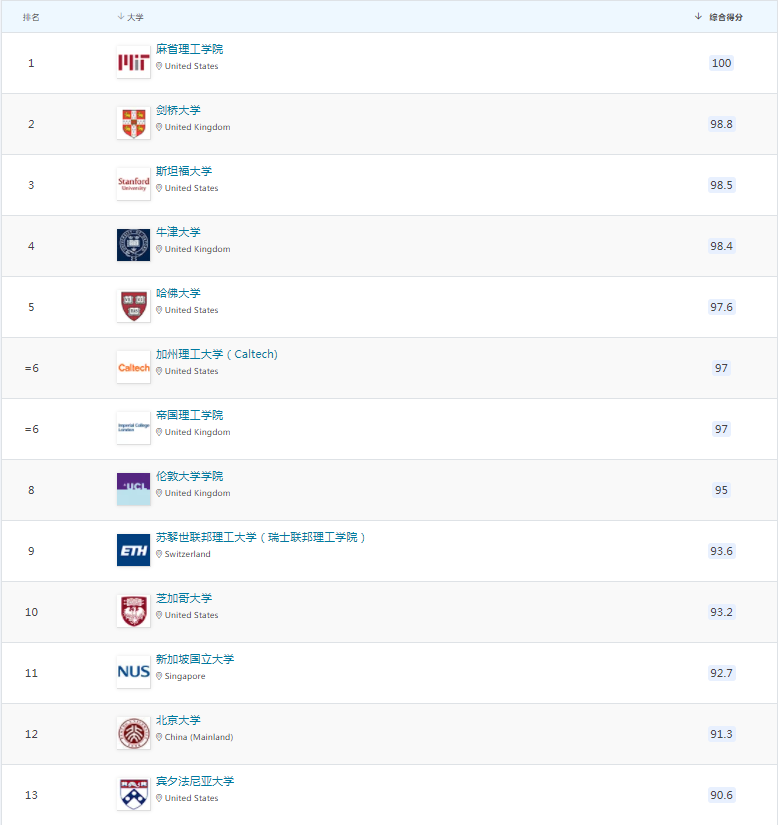The height and width of the screenshot is (825, 778).
Task: Sort by 综合得分 column arrow
Action: pos(698,17)
